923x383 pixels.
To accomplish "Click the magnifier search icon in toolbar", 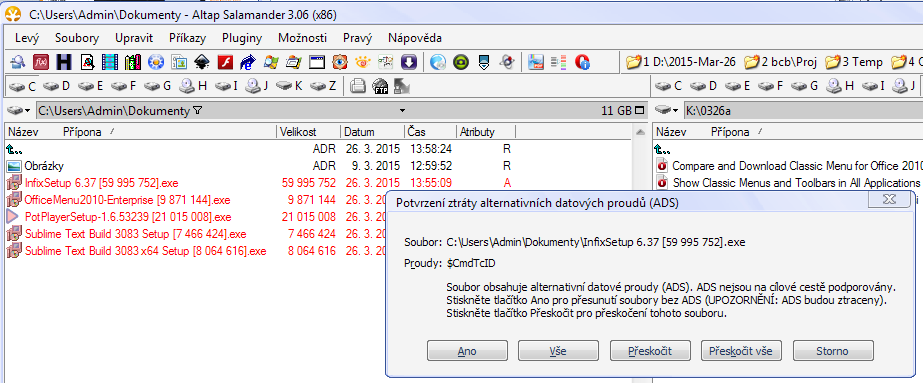I will point(18,62).
